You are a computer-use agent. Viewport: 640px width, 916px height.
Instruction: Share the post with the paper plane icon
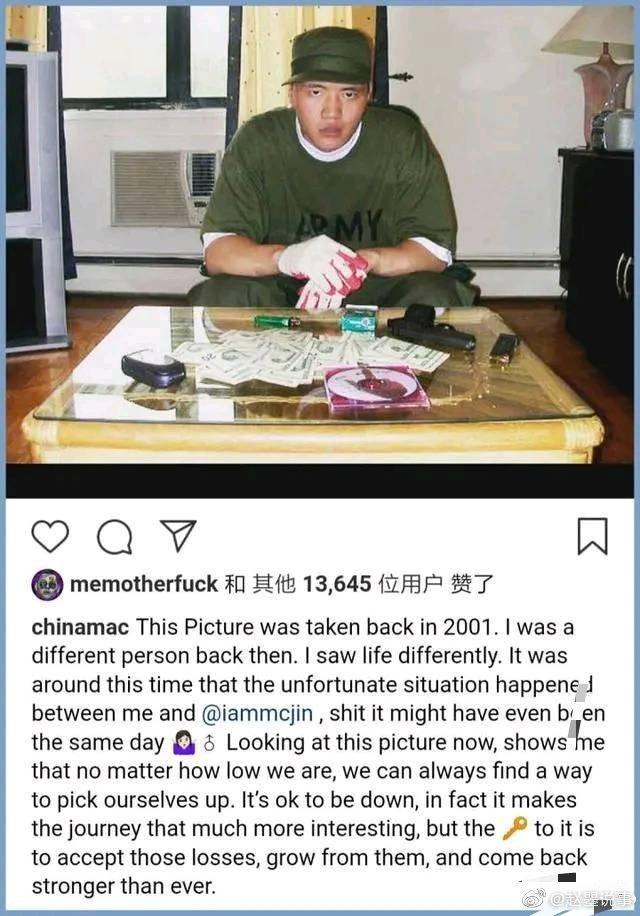tap(178, 535)
